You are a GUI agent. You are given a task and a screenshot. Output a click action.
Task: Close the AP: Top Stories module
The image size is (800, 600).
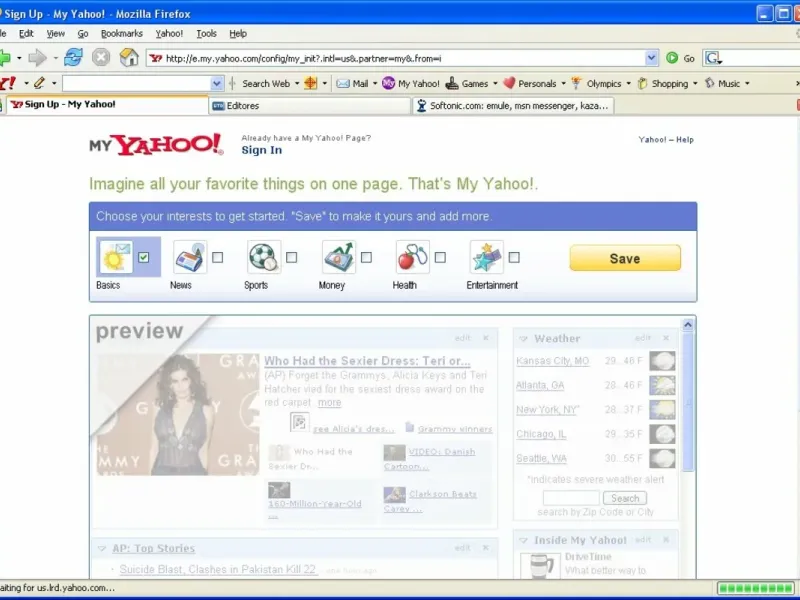point(486,547)
